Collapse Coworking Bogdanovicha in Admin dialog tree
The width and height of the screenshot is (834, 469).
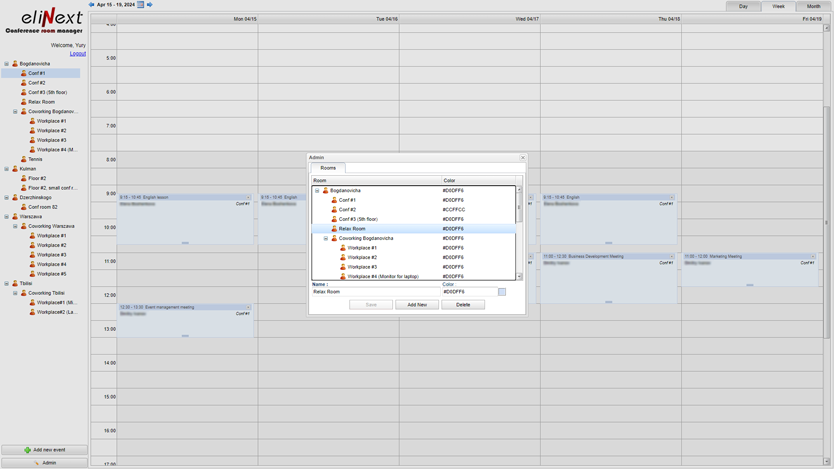[x=326, y=239]
